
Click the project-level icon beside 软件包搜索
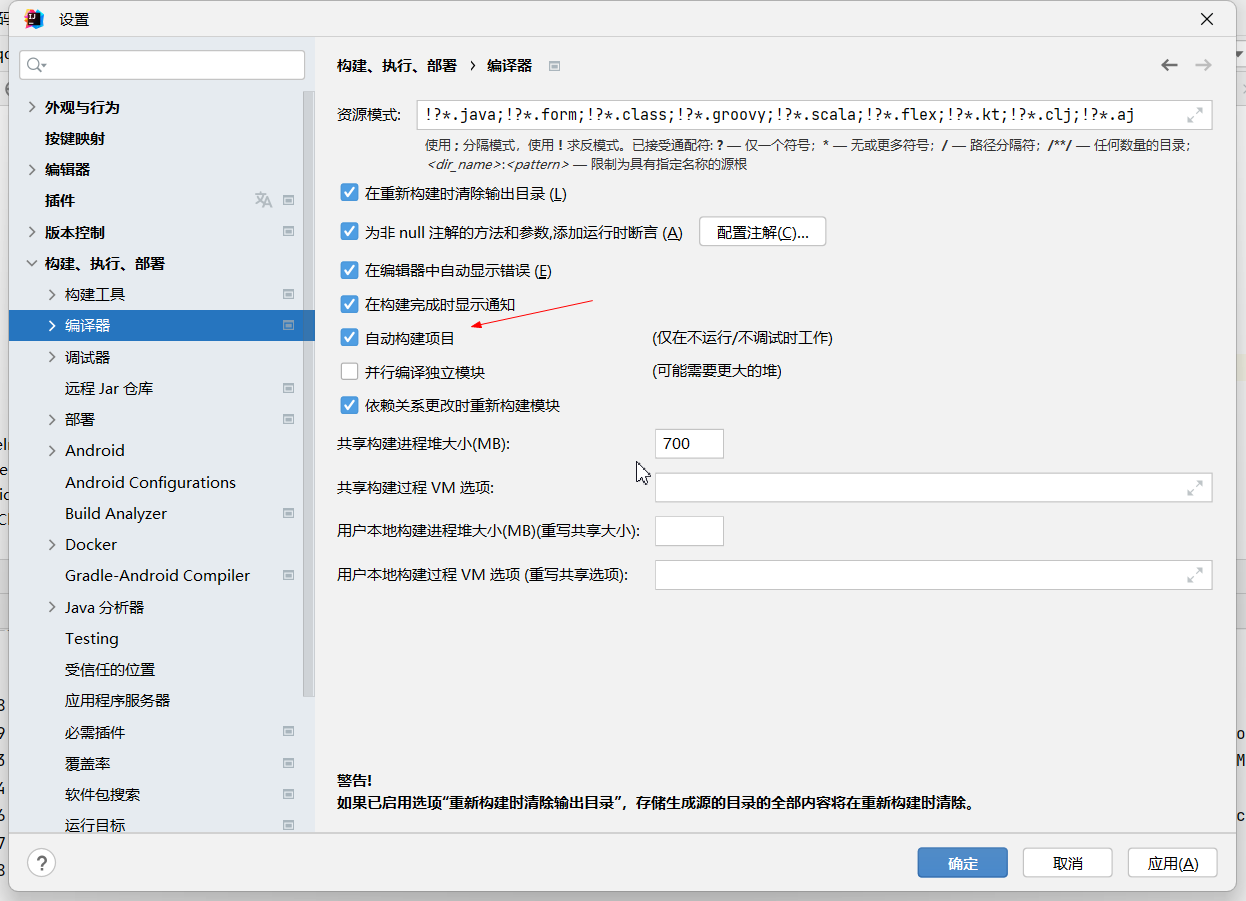pyautogui.click(x=288, y=794)
